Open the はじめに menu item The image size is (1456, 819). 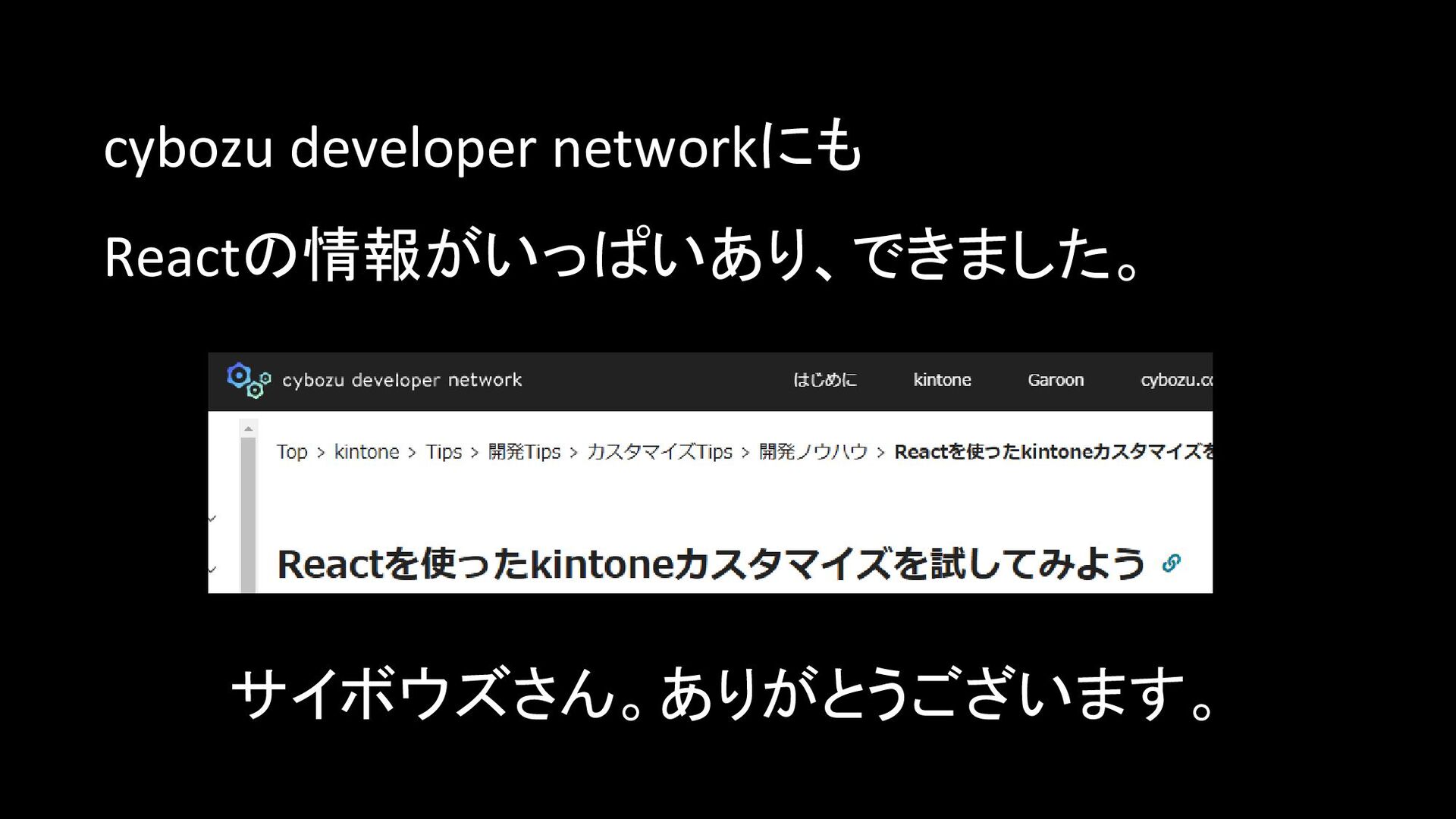coord(825,380)
